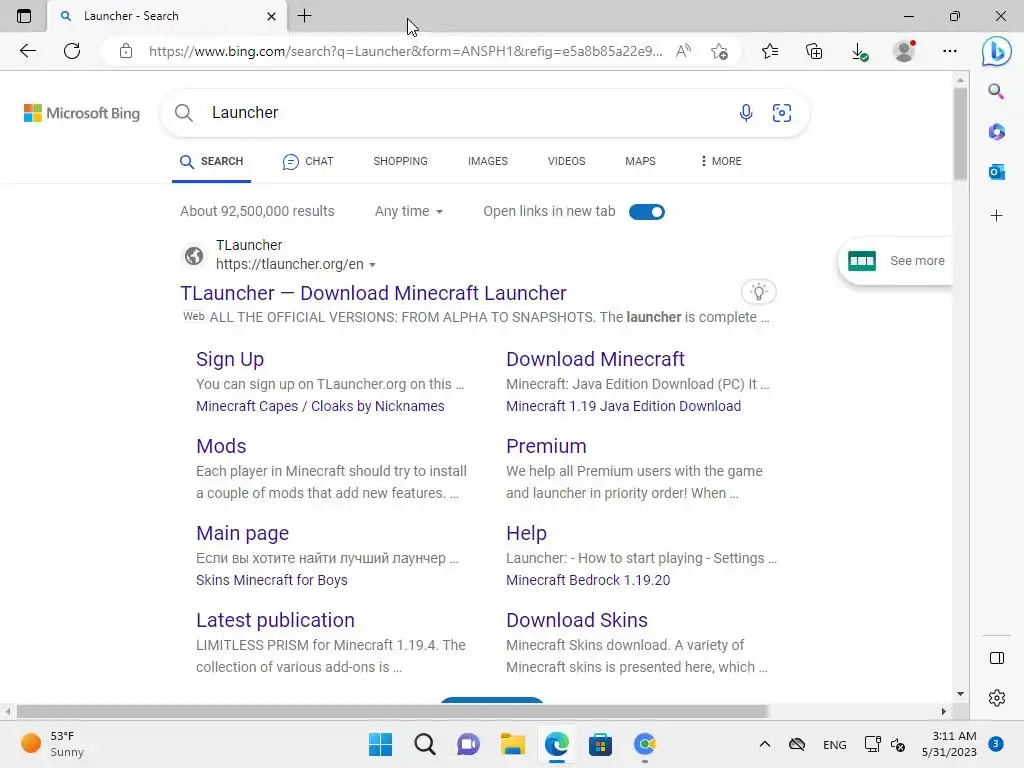
Task: Open the Collections icon
Action: 814,51
